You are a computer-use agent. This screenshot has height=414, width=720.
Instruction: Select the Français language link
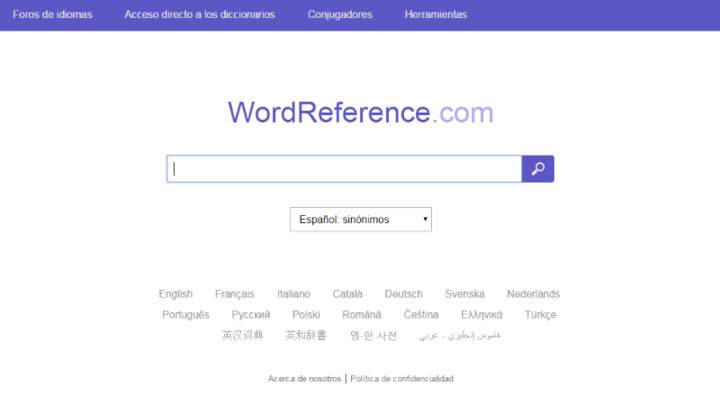click(x=234, y=294)
